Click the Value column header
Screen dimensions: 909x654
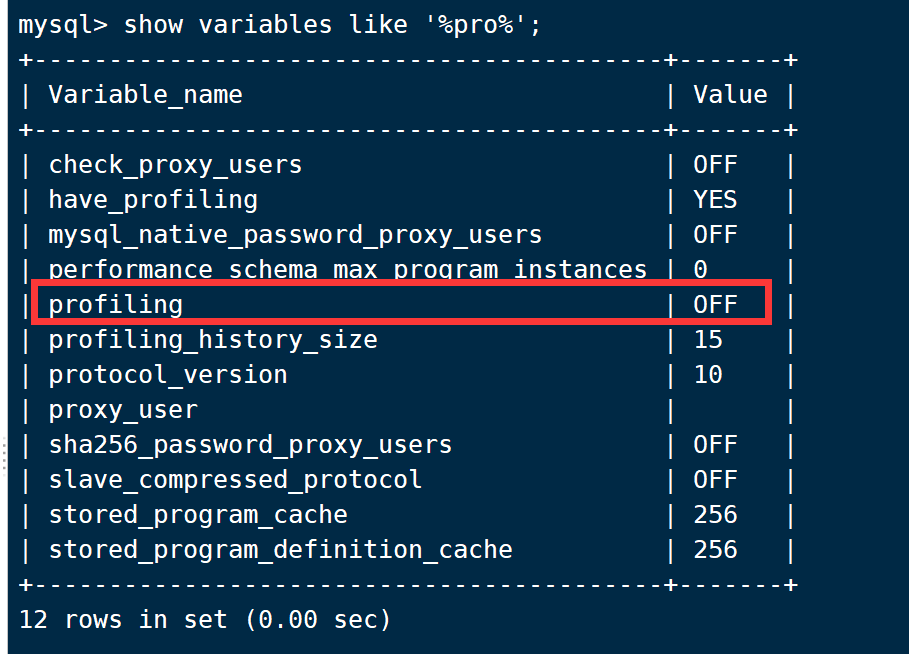(730, 95)
